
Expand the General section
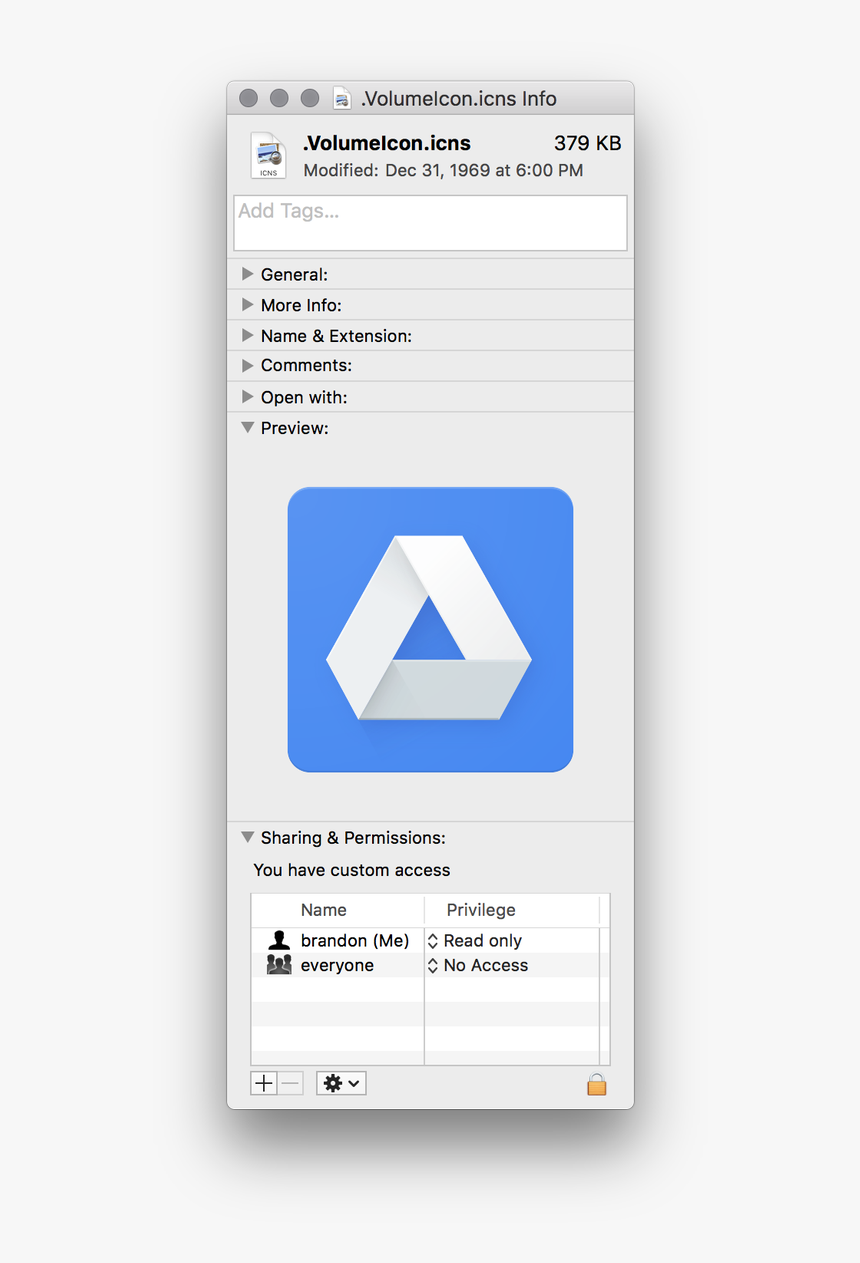[x=247, y=274]
